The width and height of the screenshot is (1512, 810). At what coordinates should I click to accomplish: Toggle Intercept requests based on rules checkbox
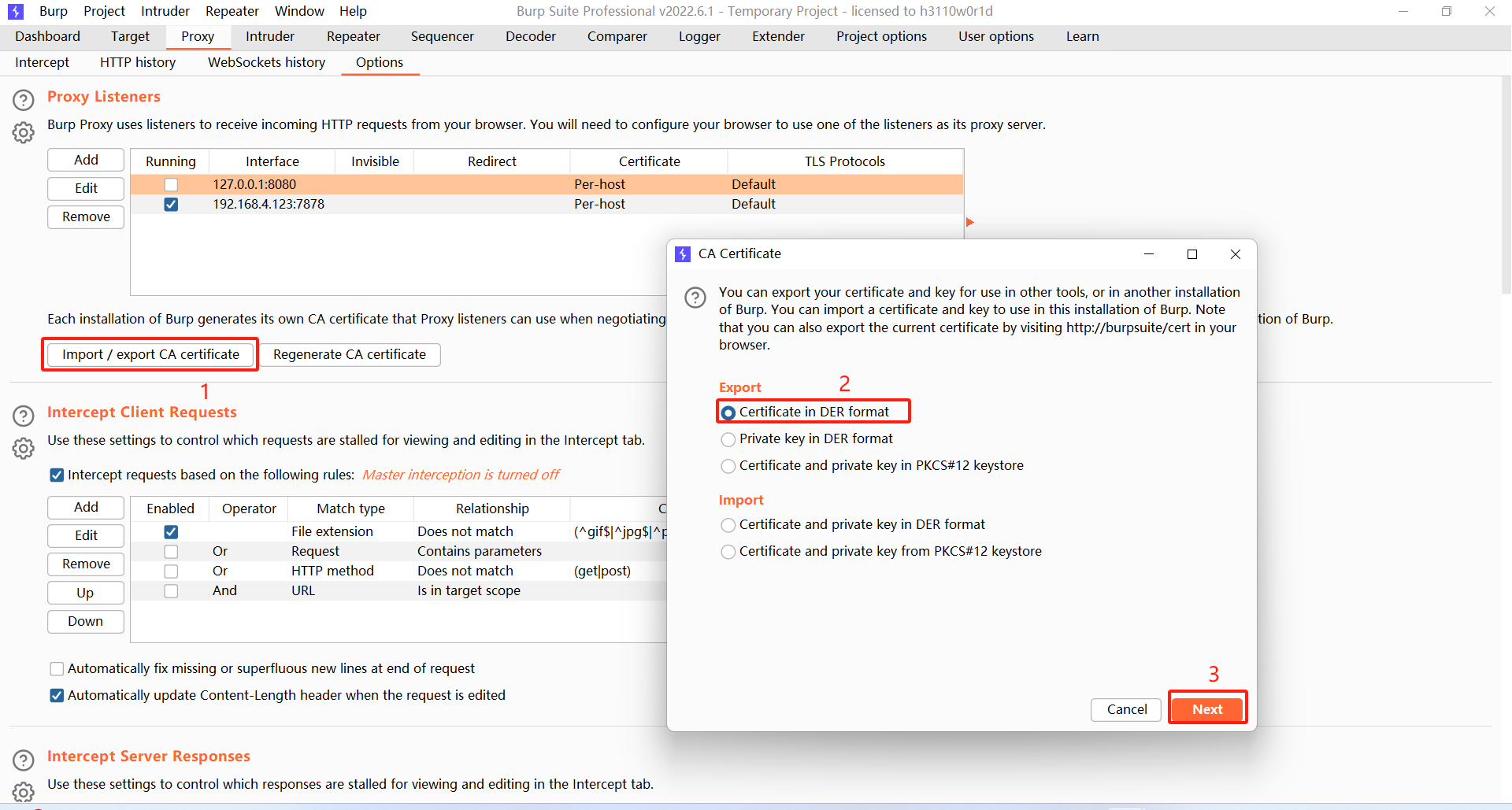point(57,475)
